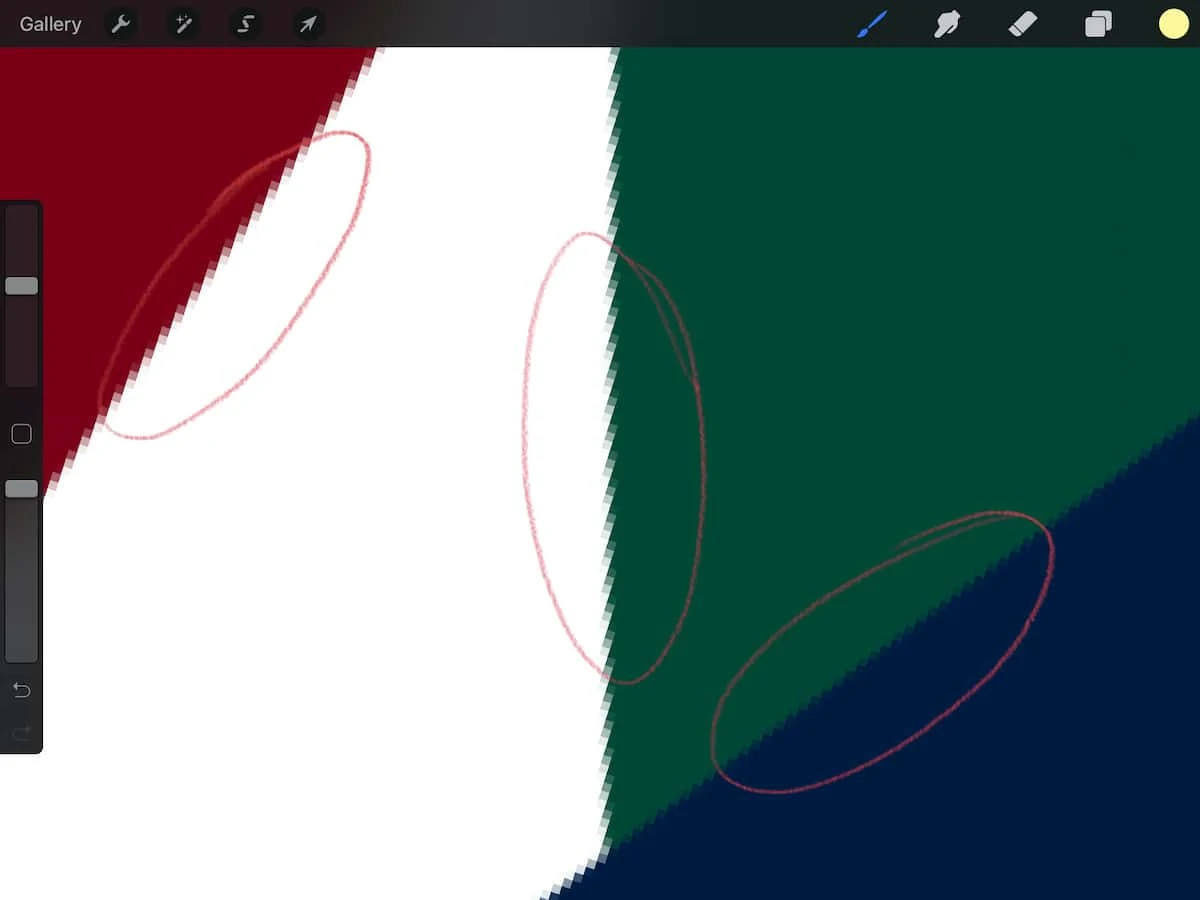Redo the last action
1200x900 pixels.
(21, 734)
